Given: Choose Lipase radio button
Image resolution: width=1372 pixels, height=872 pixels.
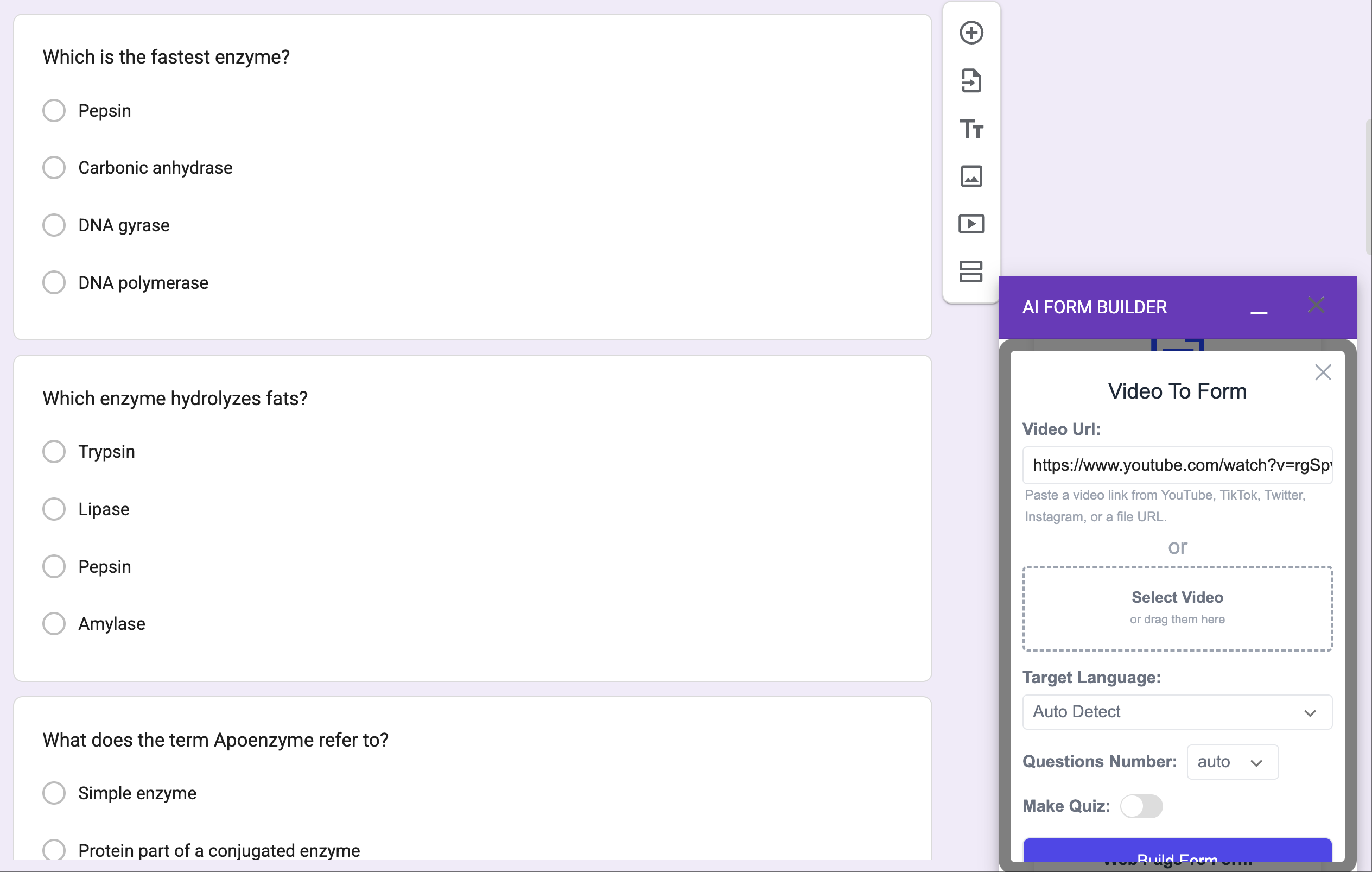Looking at the screenshot, I should (x=54, y=509).
